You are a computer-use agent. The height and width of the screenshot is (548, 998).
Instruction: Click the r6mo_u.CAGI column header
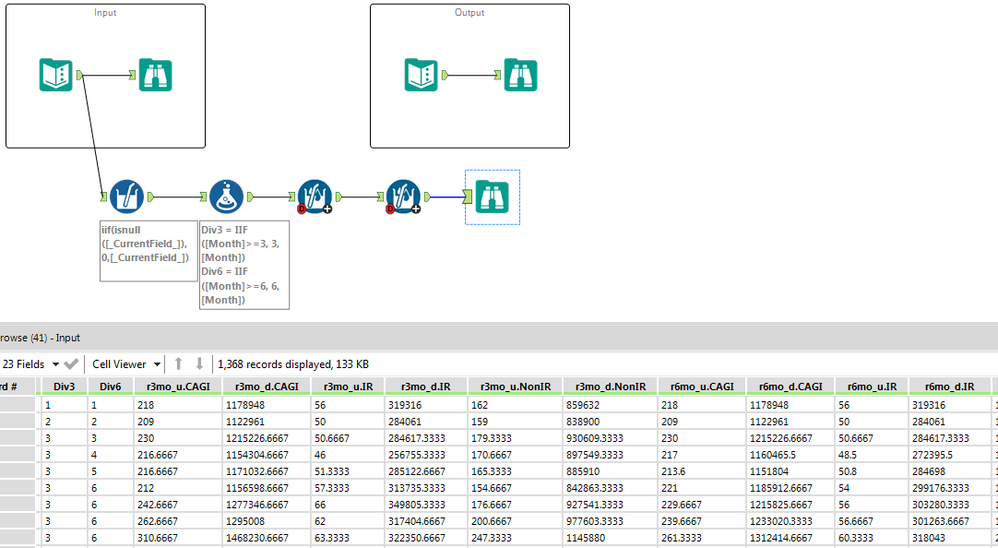[702, 386]
